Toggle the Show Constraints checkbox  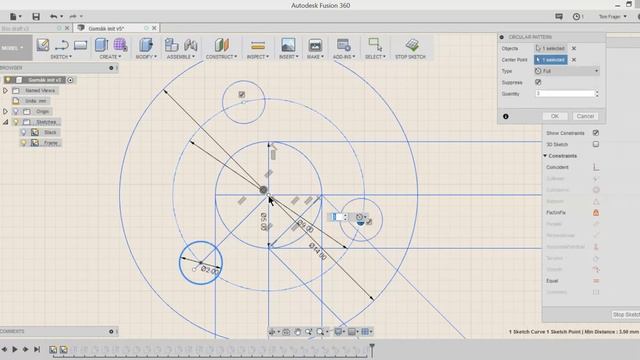tap(596, 133)
